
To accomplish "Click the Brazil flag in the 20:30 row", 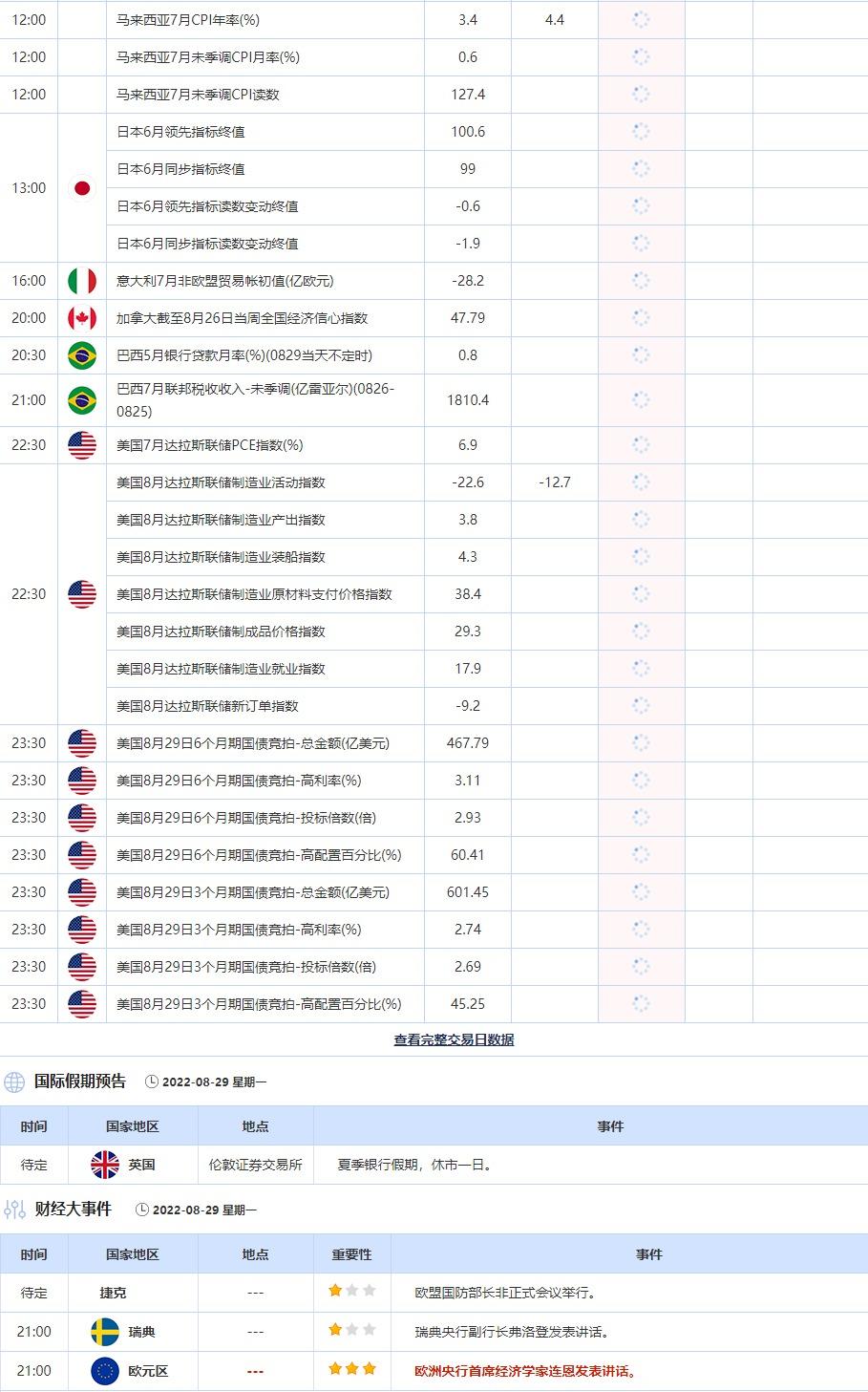I will (x=82, y=355).
